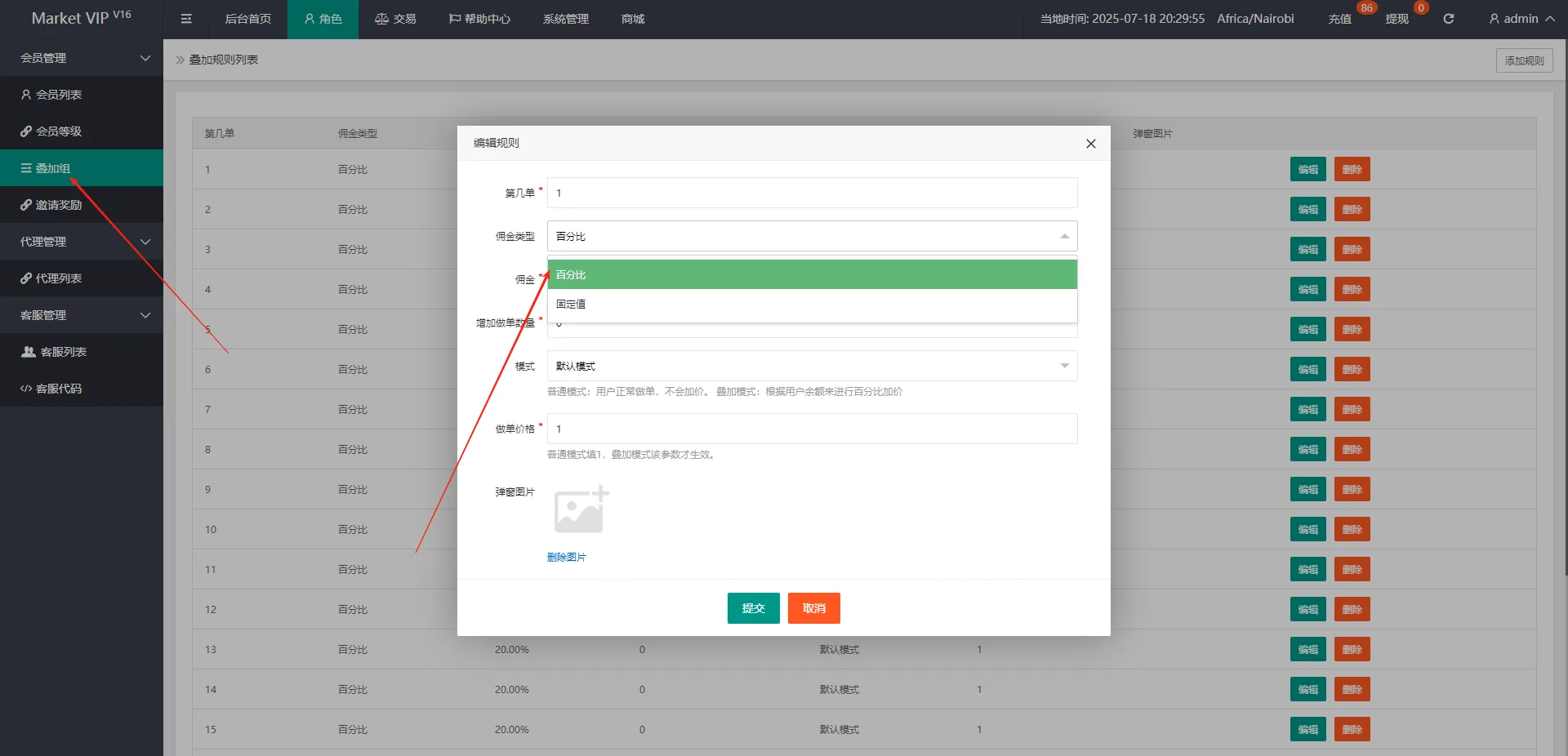Click the sidebar collapse hamburger icon
This screenshot has width=1568, height=756.
pos(186,19)
